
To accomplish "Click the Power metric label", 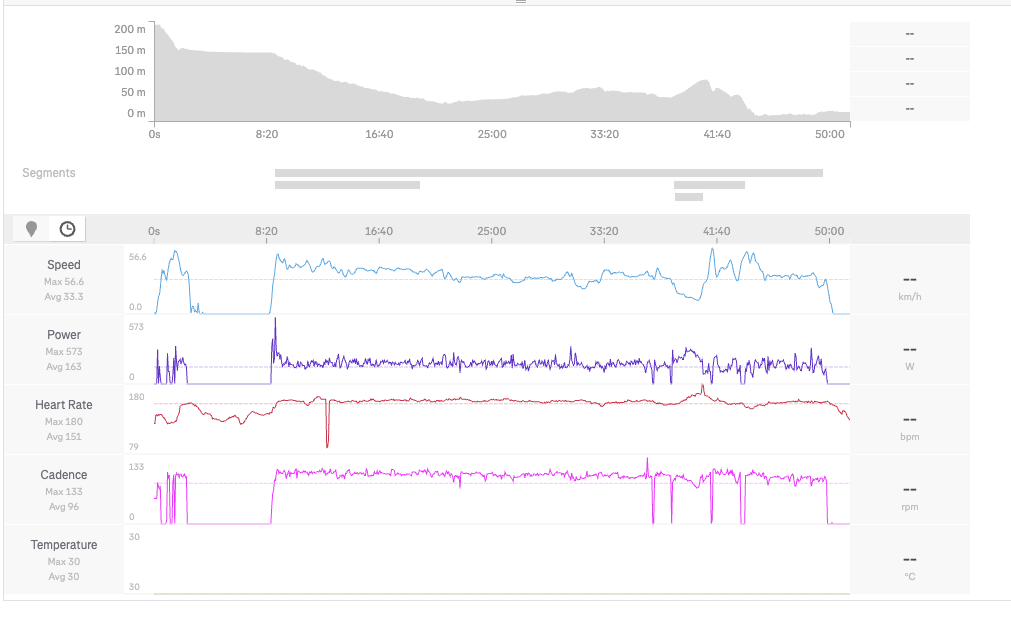I will pos(64,335).
